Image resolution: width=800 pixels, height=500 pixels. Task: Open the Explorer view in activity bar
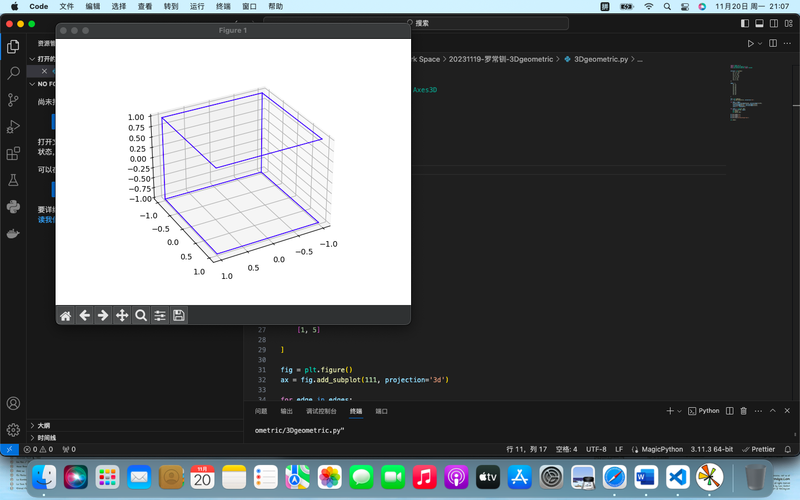pos(13,46)
